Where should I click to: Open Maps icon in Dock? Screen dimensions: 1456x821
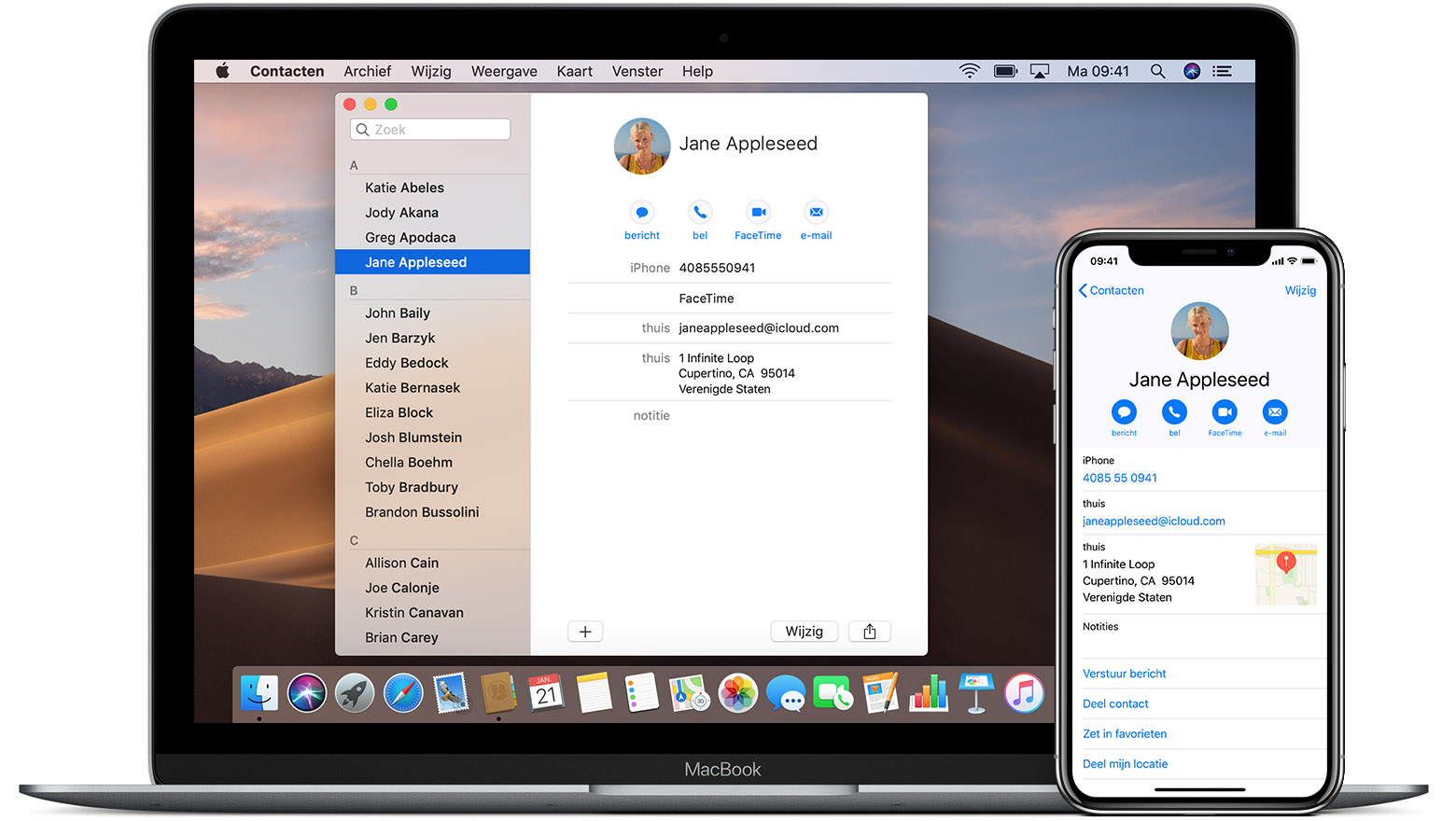[690, 693]
